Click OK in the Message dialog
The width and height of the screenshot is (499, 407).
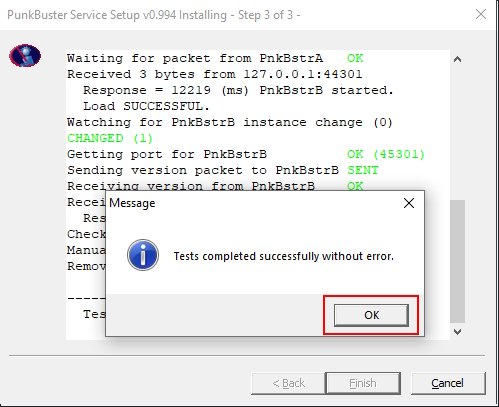tap(371, 315)
